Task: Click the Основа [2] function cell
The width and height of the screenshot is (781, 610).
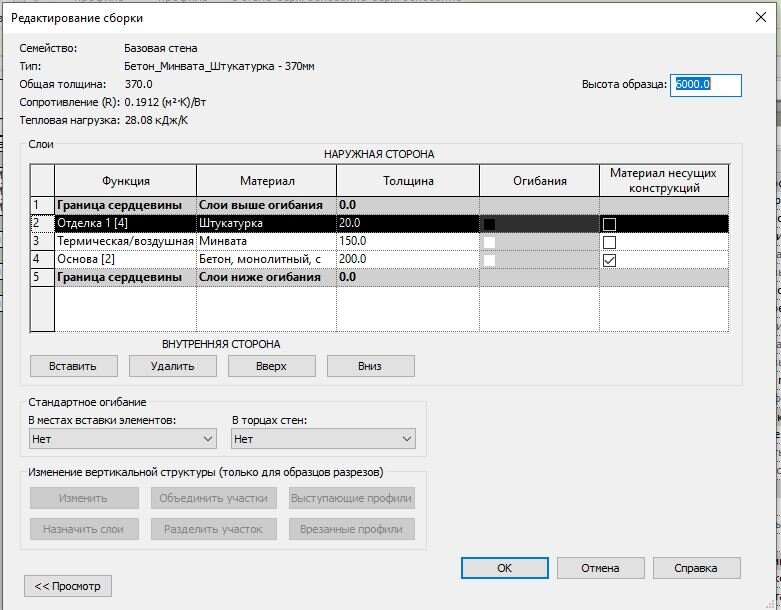Action: coord(126,259)
